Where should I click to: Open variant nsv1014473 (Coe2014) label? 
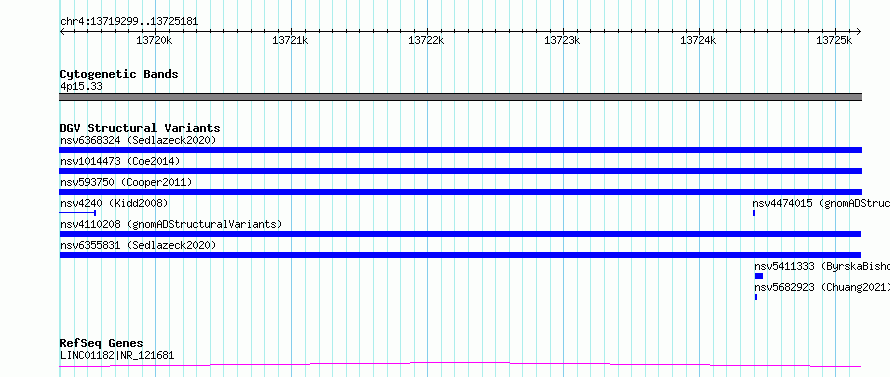120,161
